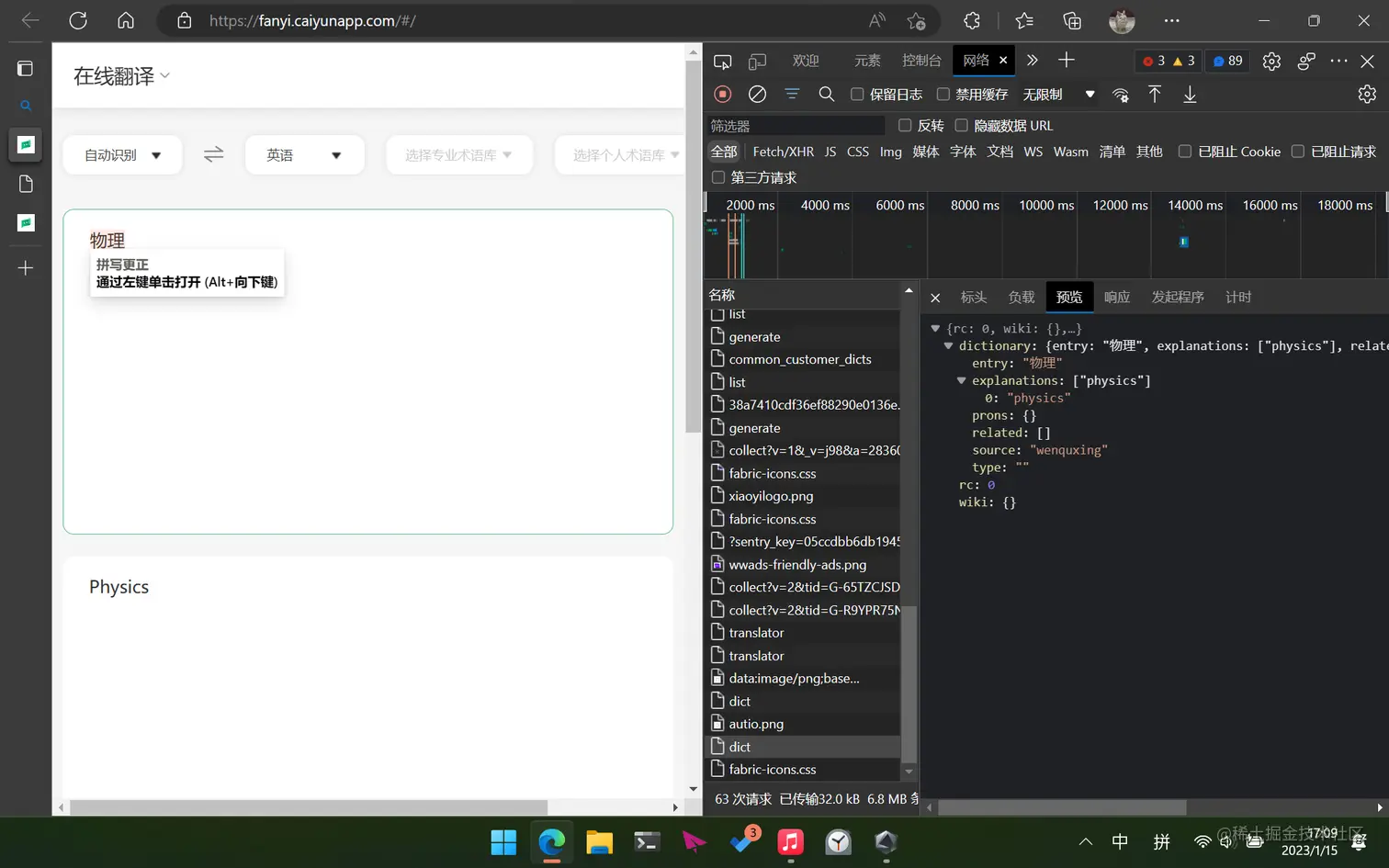Add this page to favorites

click(x=916, y=20)
